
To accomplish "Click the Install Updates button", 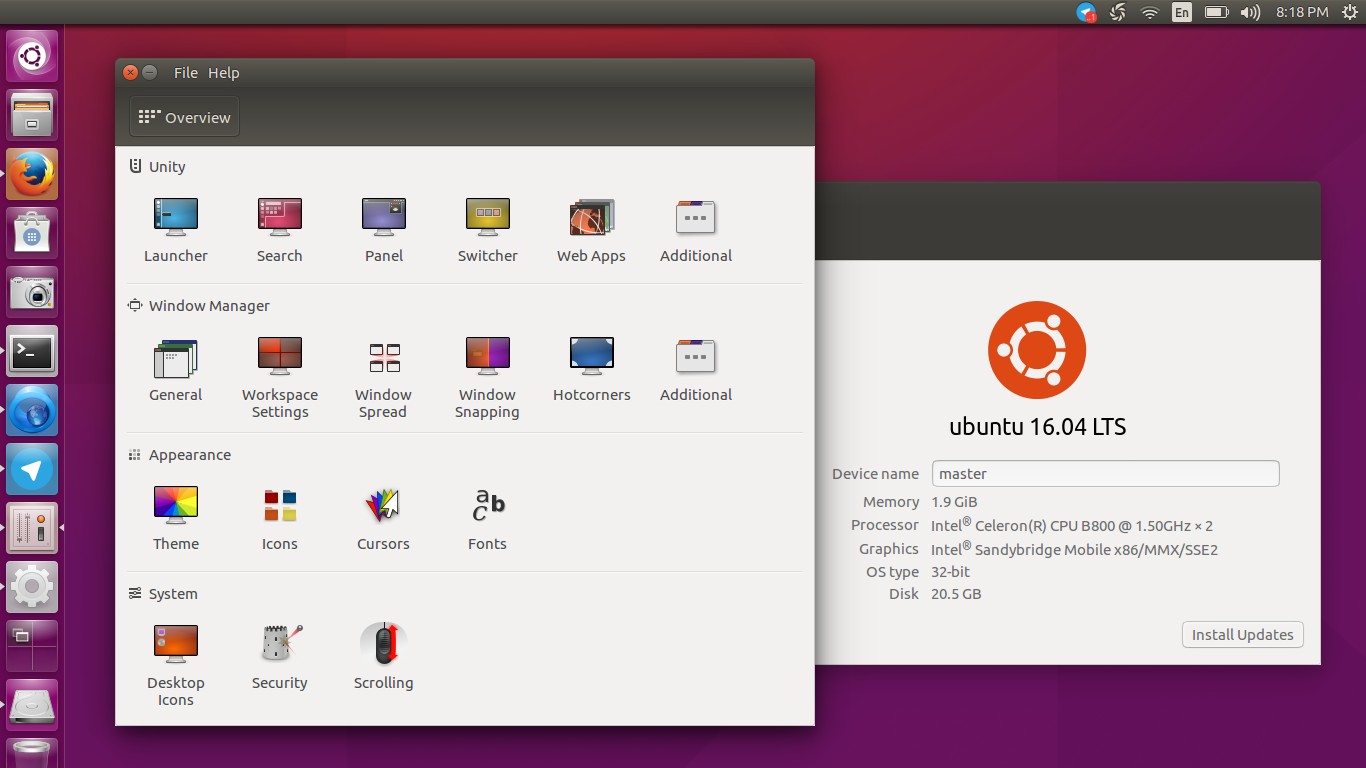I will pyautogui.click(x=1243, y=635).
